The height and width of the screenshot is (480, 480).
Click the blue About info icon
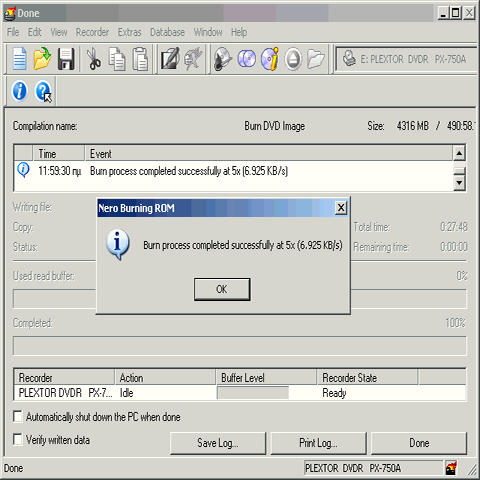point(19,91)
